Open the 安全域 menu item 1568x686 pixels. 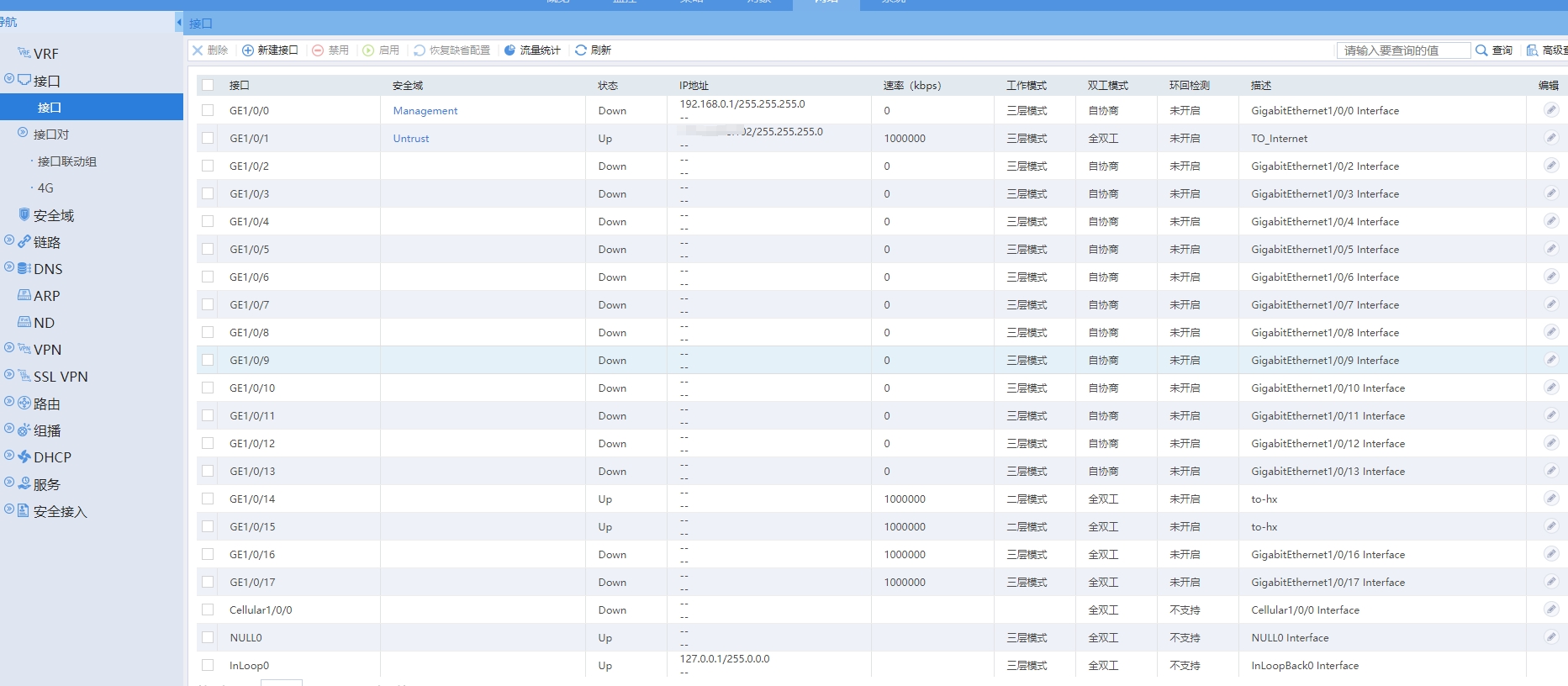pos(54,215)
